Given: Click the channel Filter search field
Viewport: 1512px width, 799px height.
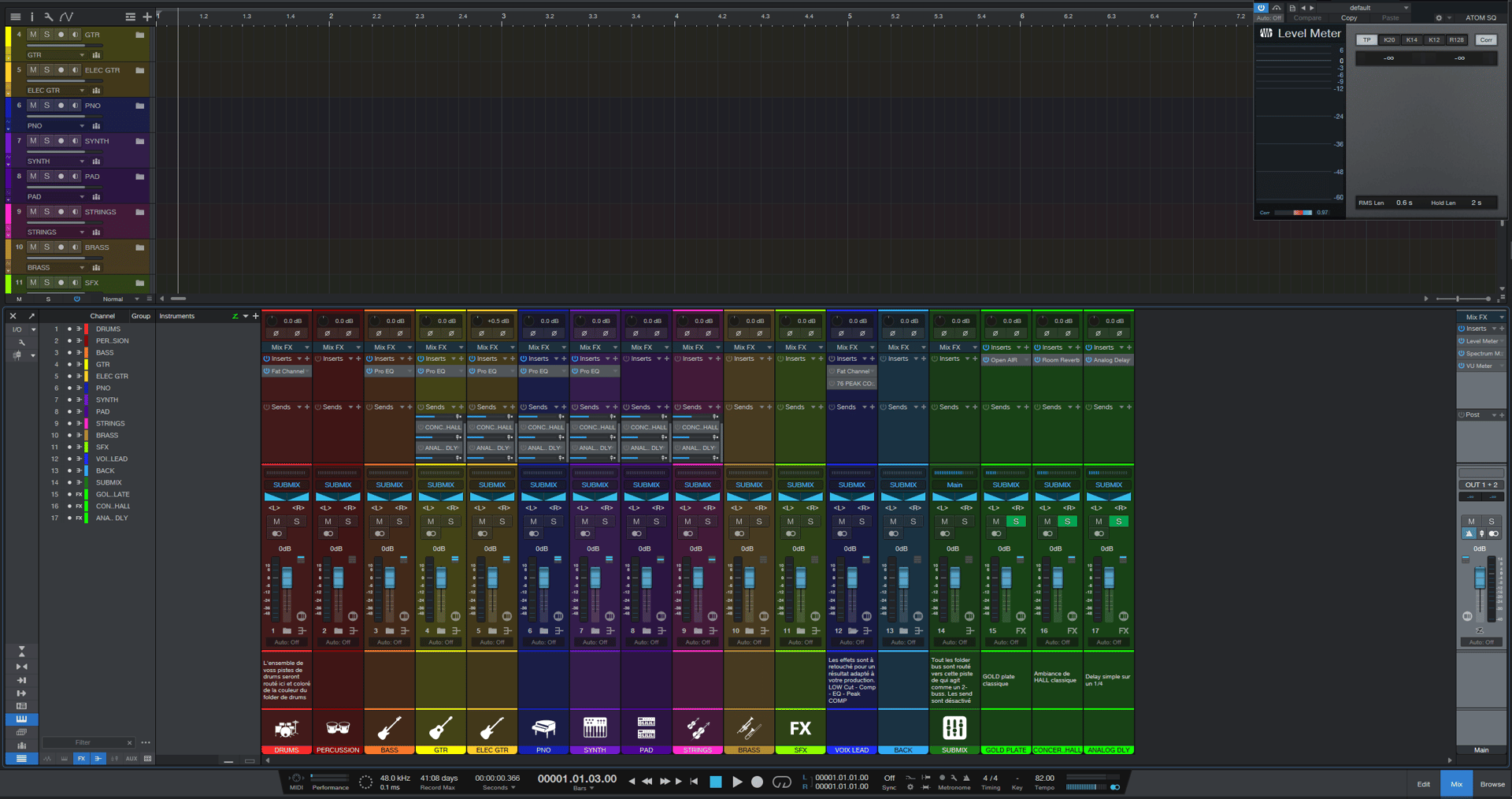Looking at the screenshot, I should (x=83, y=742).
